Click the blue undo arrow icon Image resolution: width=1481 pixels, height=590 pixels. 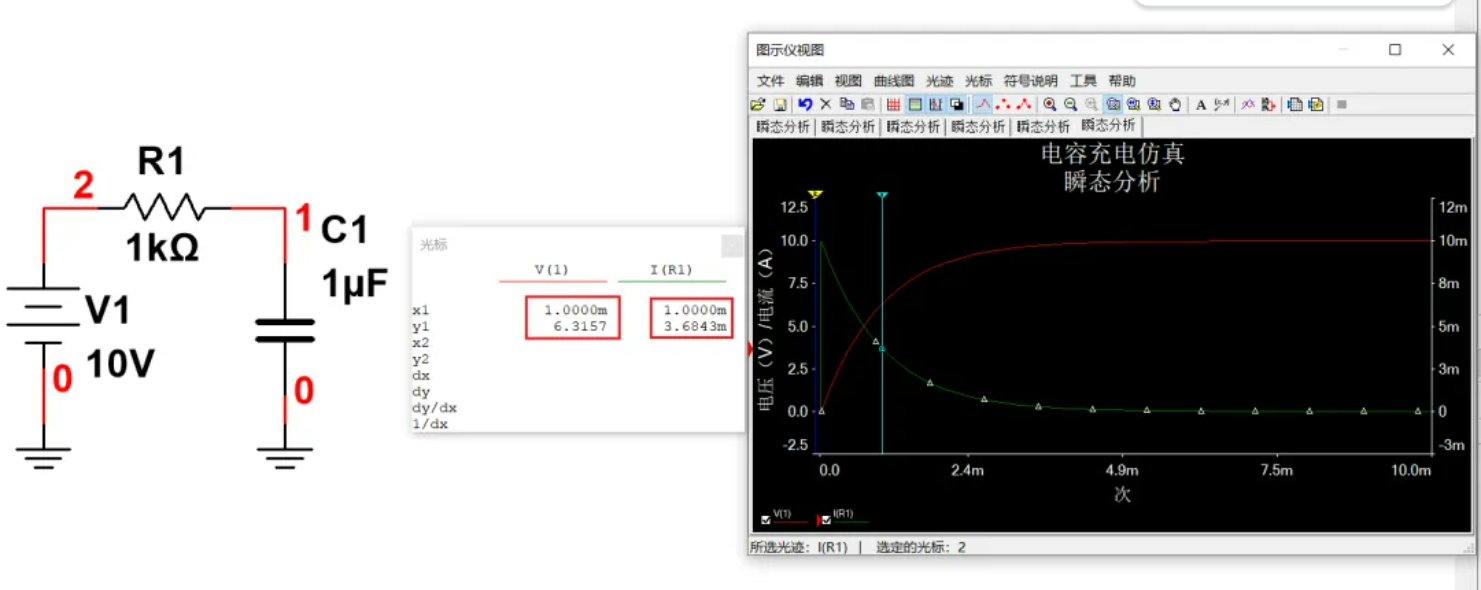tap(805, 104)
